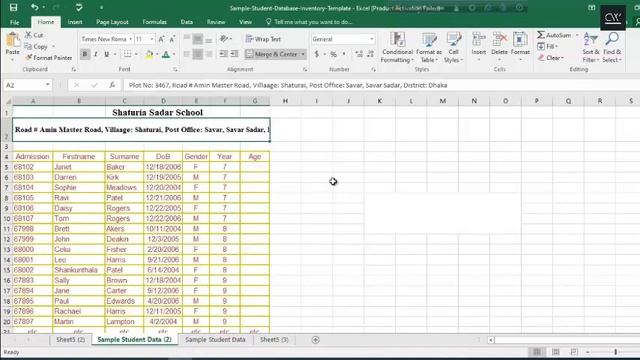Viewport: 640px width, 360px height.
Task: Open the View tab
Action: pos(245,22)
